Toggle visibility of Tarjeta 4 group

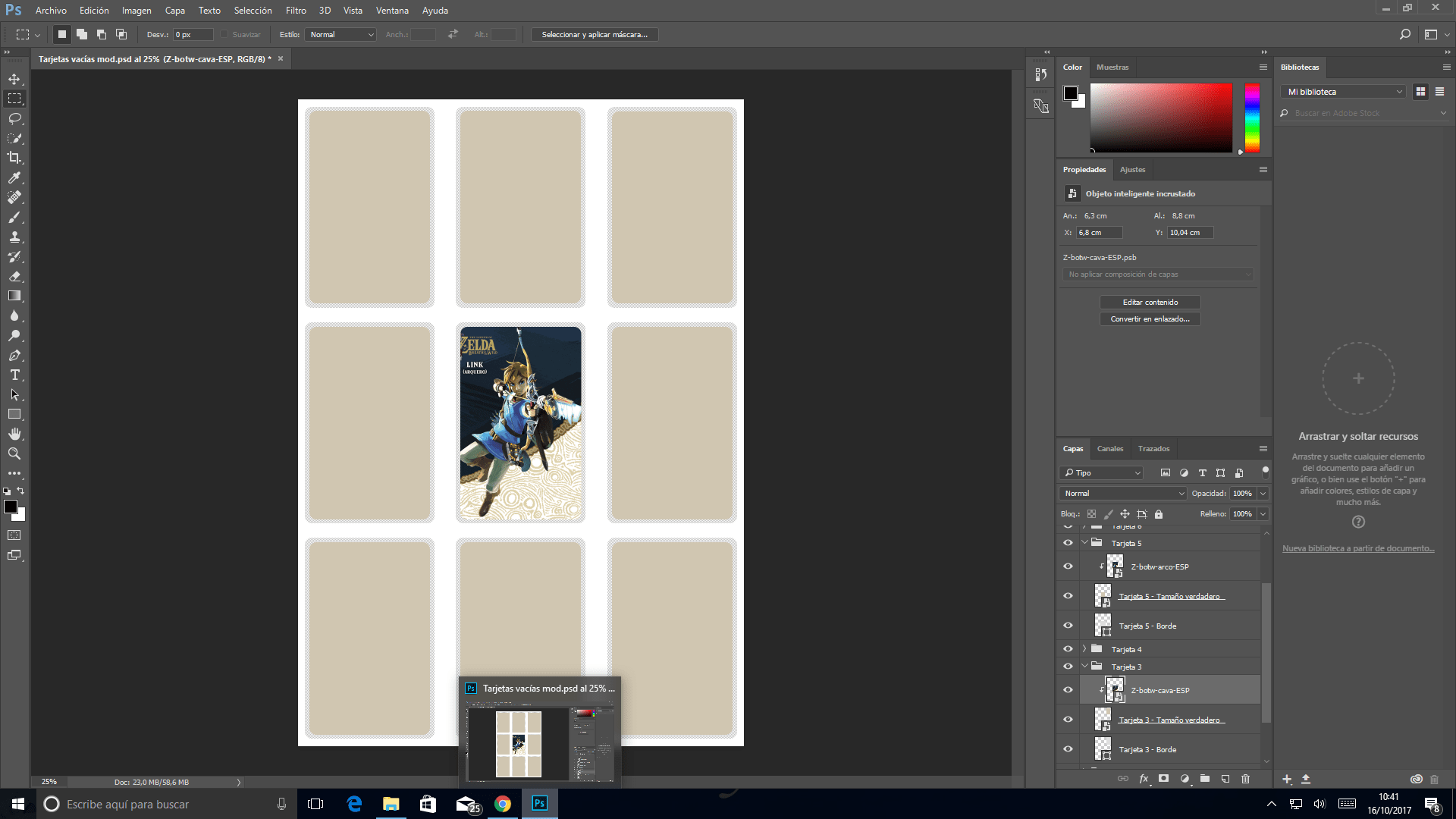1068,649
